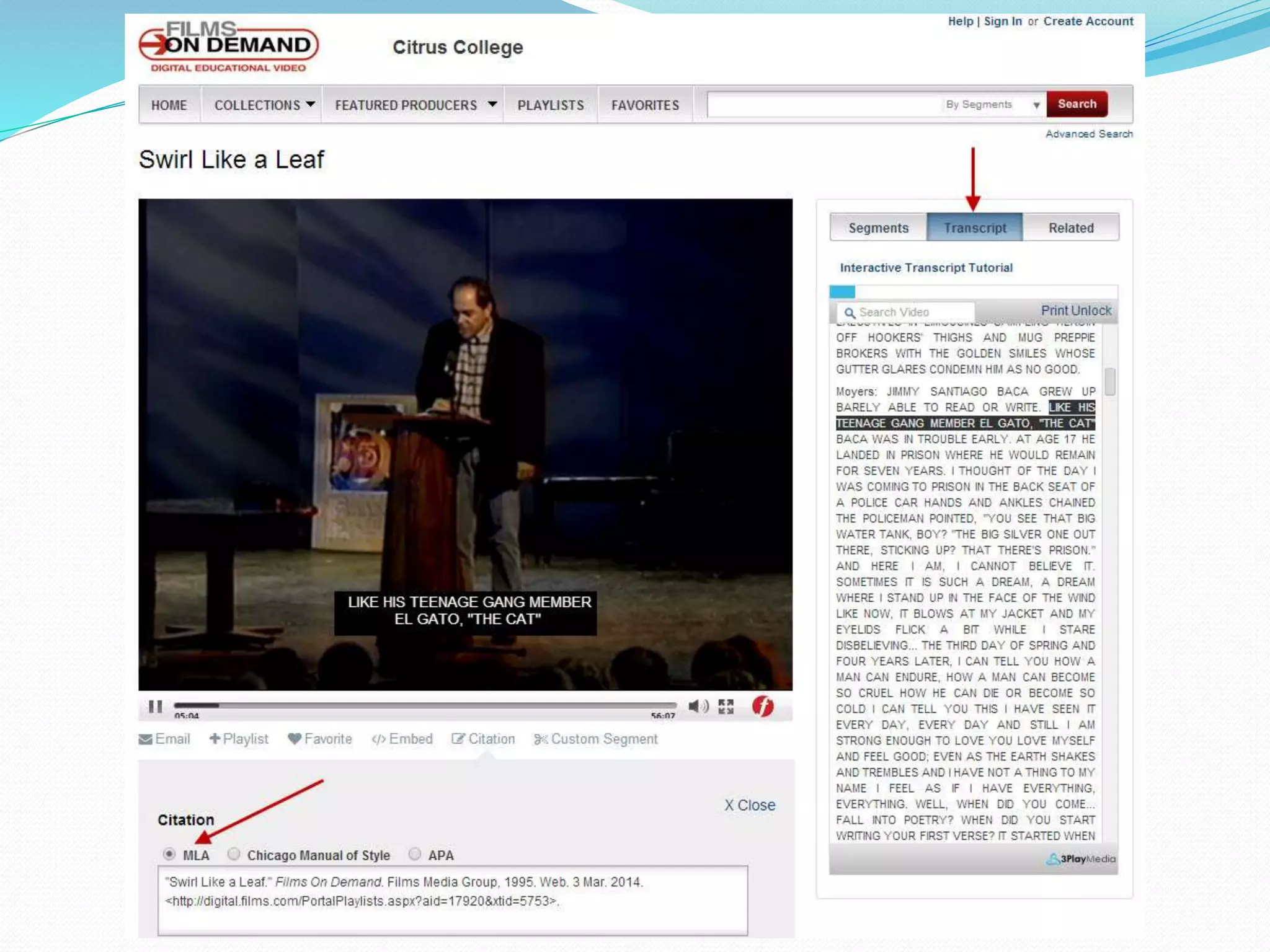Image resolution: width=1270 pixels, height=952 pixels.
Task: Select the APA citation style
Action: [415, 854]
